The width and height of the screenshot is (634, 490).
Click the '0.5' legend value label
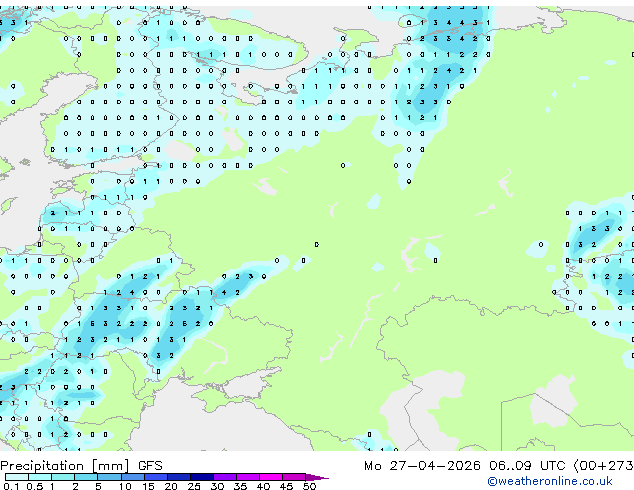click(x=34, y=486)
